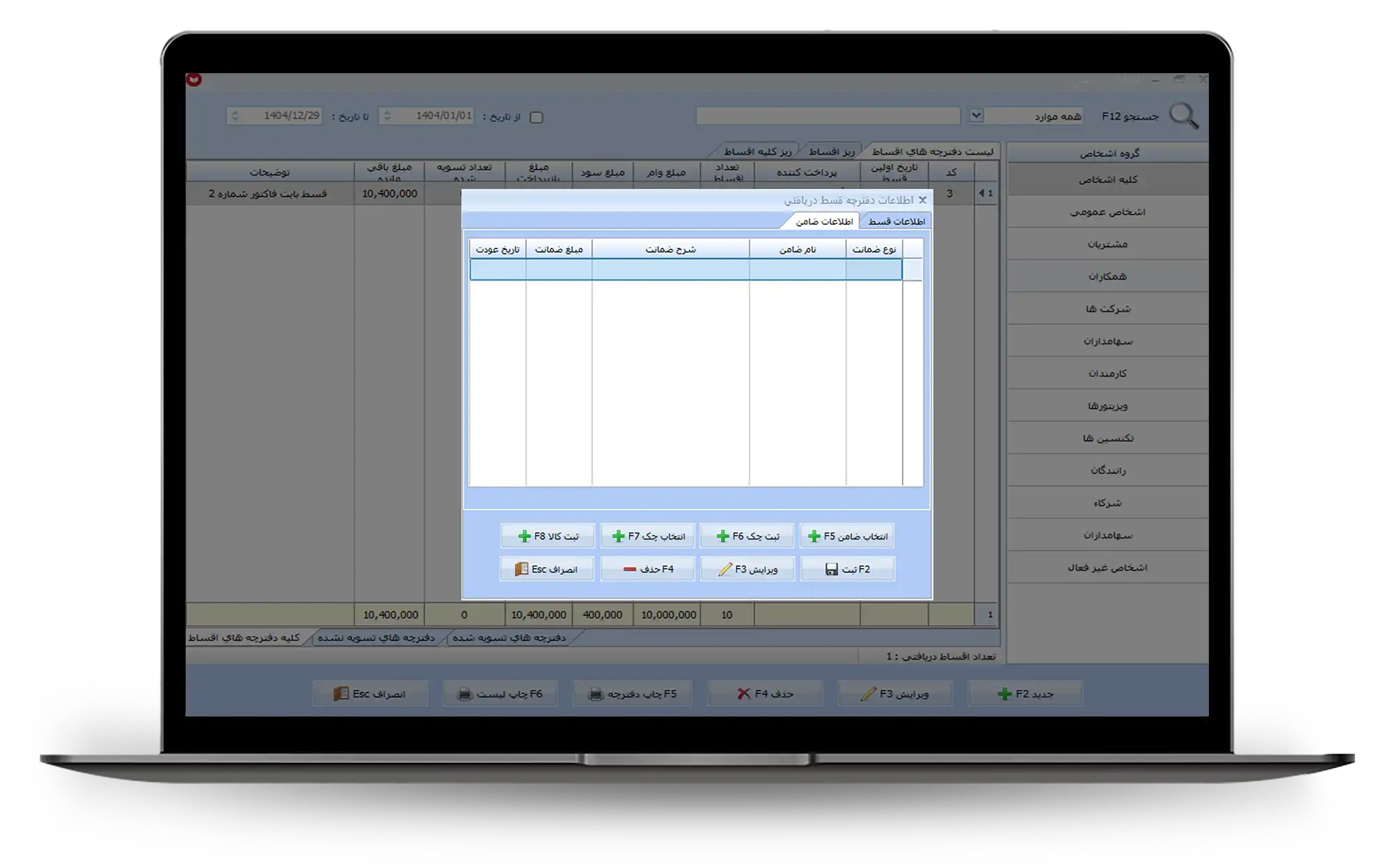Click the magnifier search icon
This screenshot has height=868, width=1392.
pyautogui.click(x=1183, y=116)
